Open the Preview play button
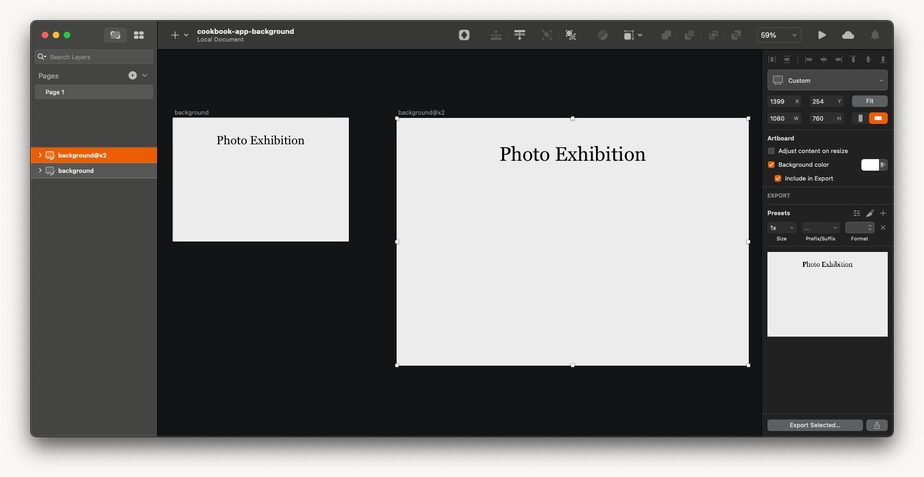924x477 pixels. point(822,35)
